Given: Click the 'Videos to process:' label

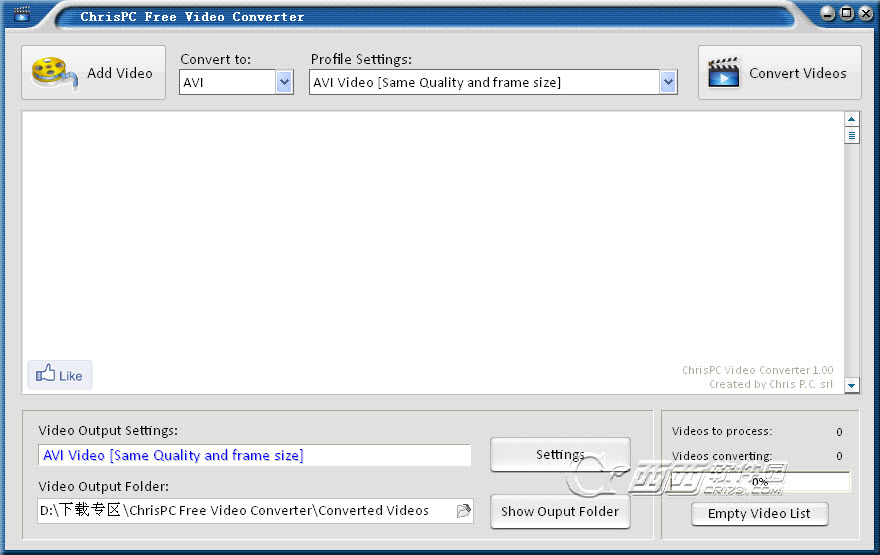Looking at the screenshot, I should coord(722,431).
